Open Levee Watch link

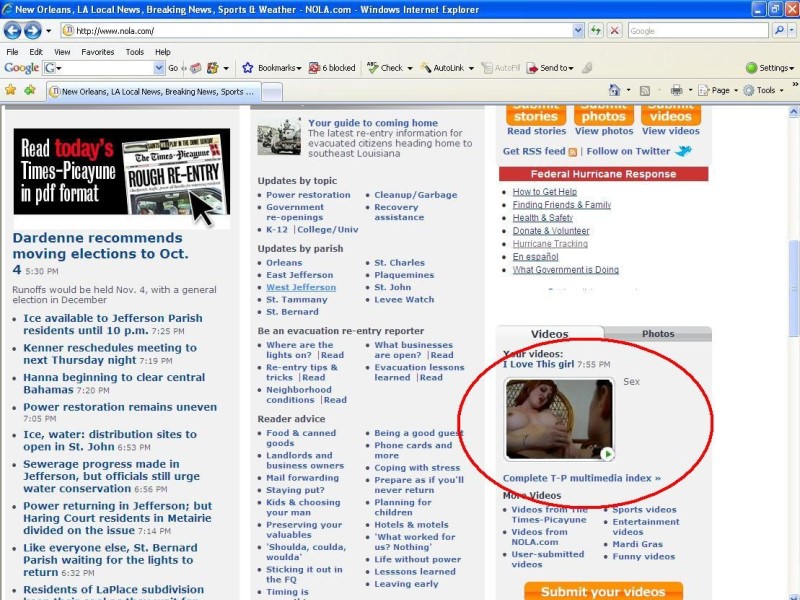(x=404, y=299)
